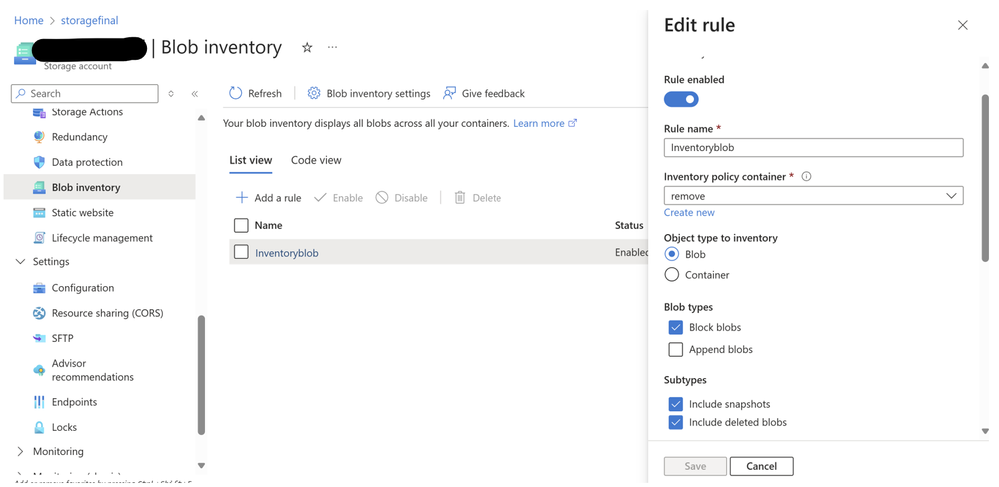This screenshot has width=999, height=487.
Task: Switch to the List view tab
Action: pos(251,160)
